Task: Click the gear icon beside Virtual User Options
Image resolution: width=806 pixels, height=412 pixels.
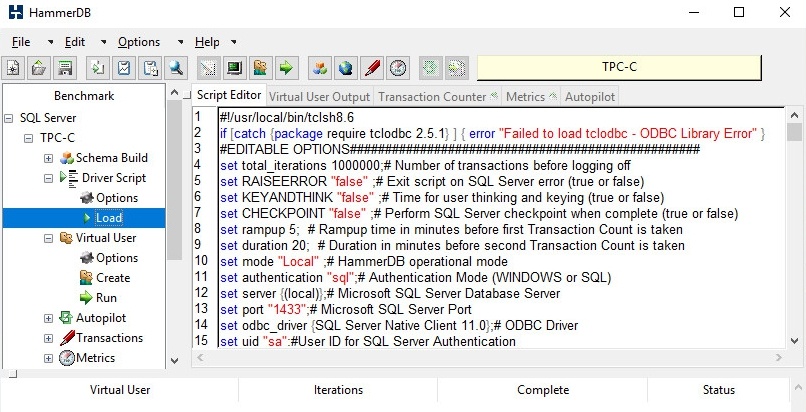Action: (86, 258)
